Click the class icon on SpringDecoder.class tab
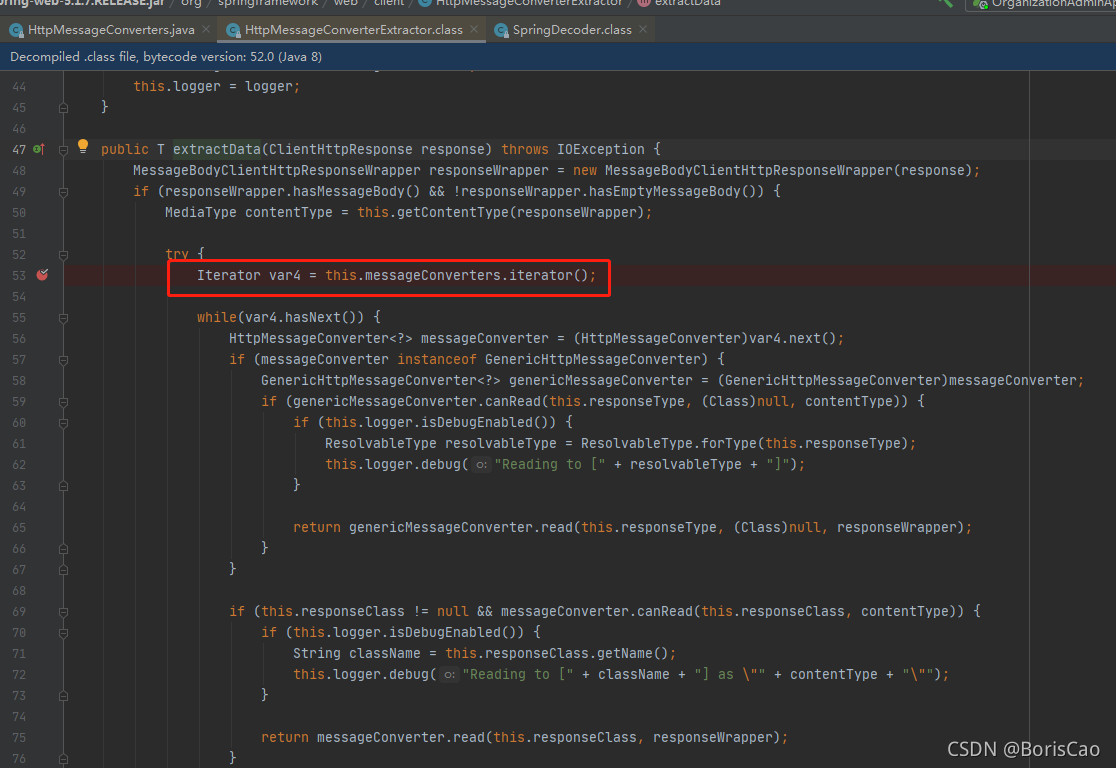 pos(499,30)
